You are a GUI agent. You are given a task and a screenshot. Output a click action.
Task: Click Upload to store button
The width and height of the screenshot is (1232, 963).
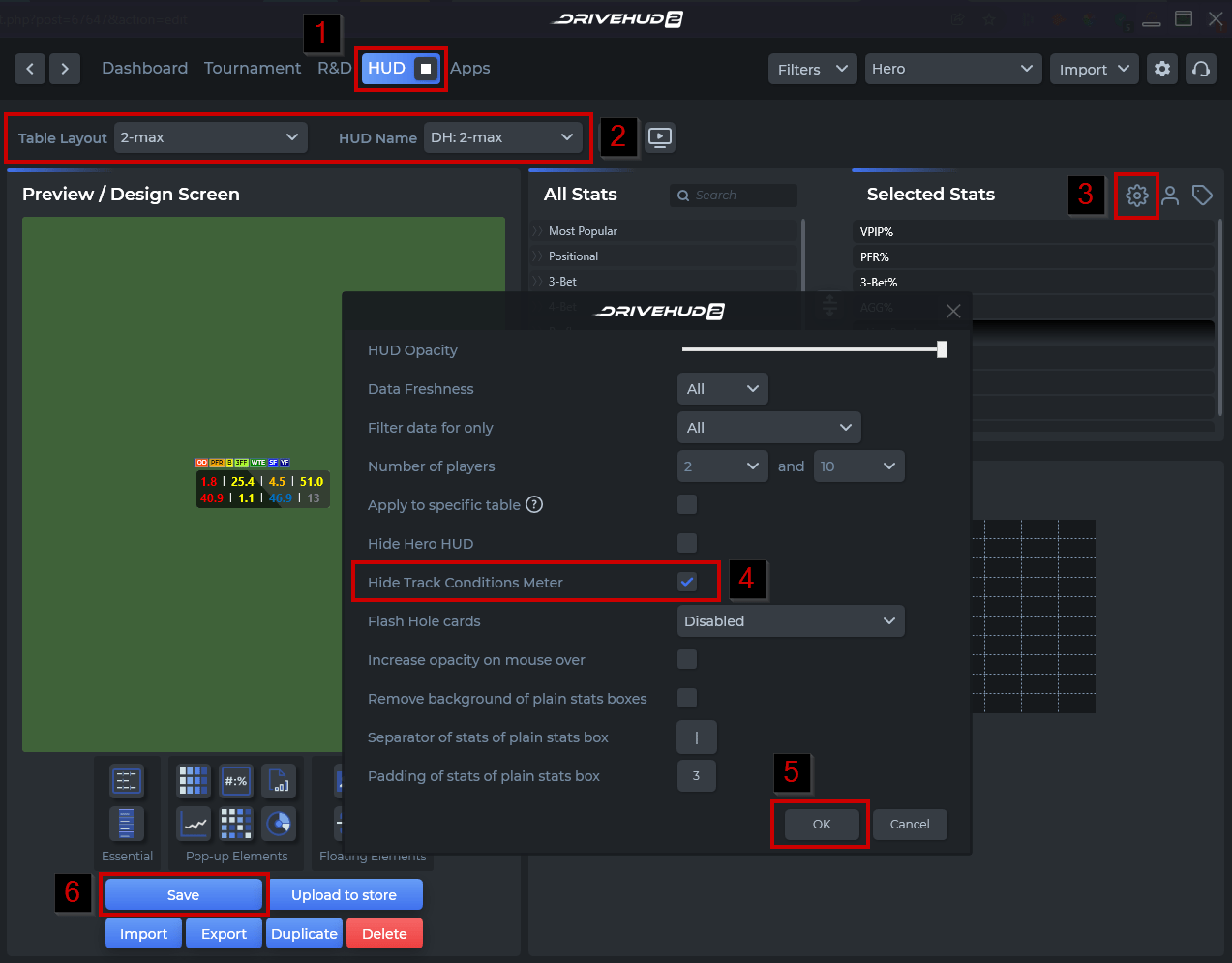point(345,894)
